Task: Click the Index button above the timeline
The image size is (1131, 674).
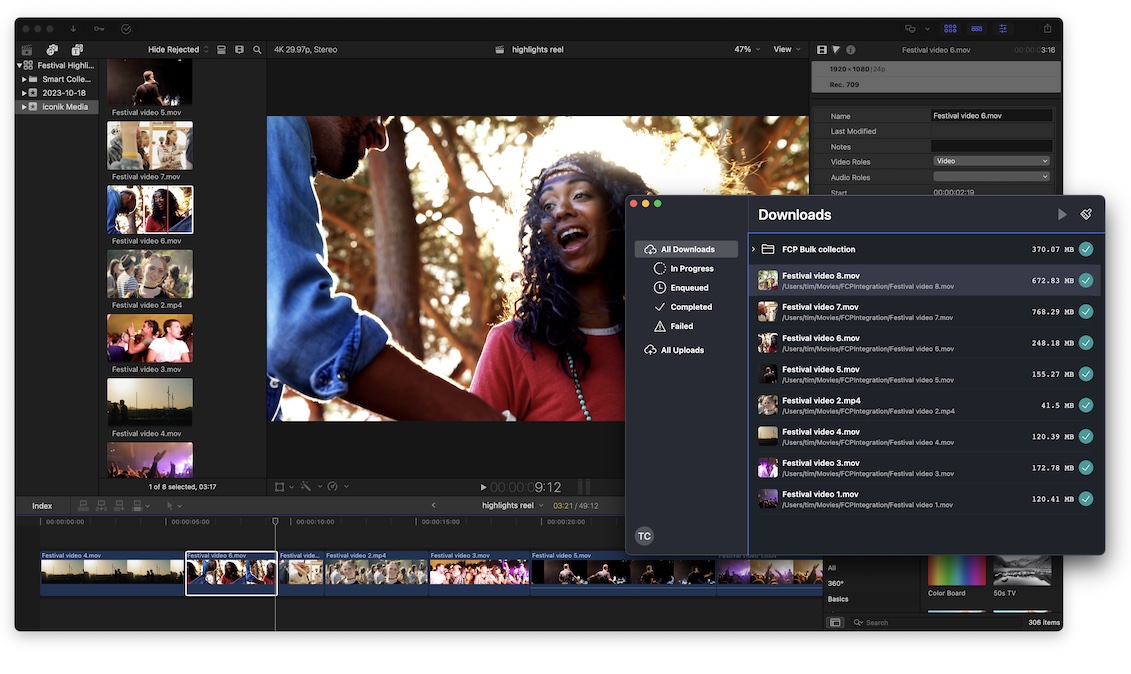Action: 41,506
